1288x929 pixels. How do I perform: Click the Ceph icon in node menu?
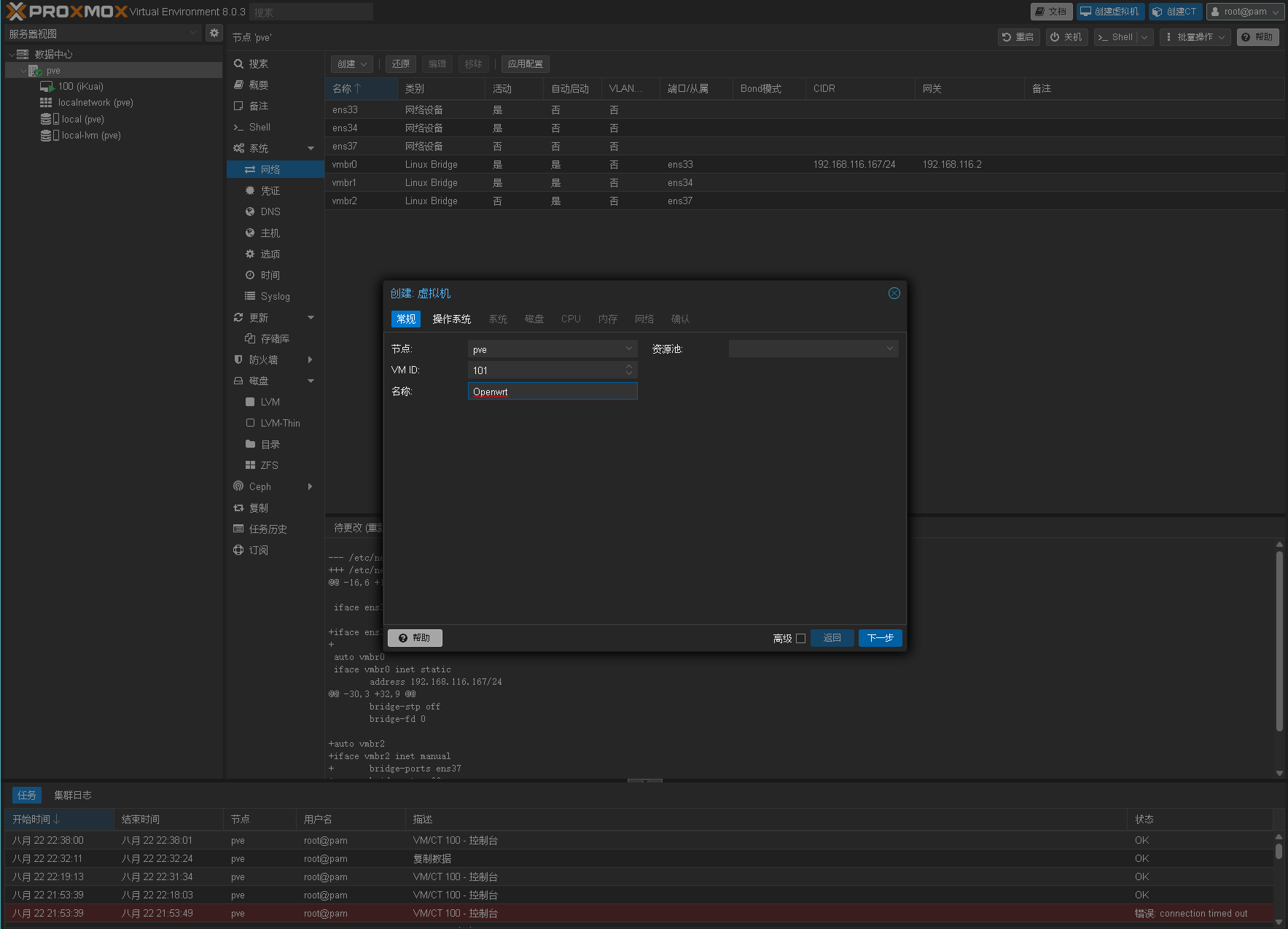[x=238, y=486]
